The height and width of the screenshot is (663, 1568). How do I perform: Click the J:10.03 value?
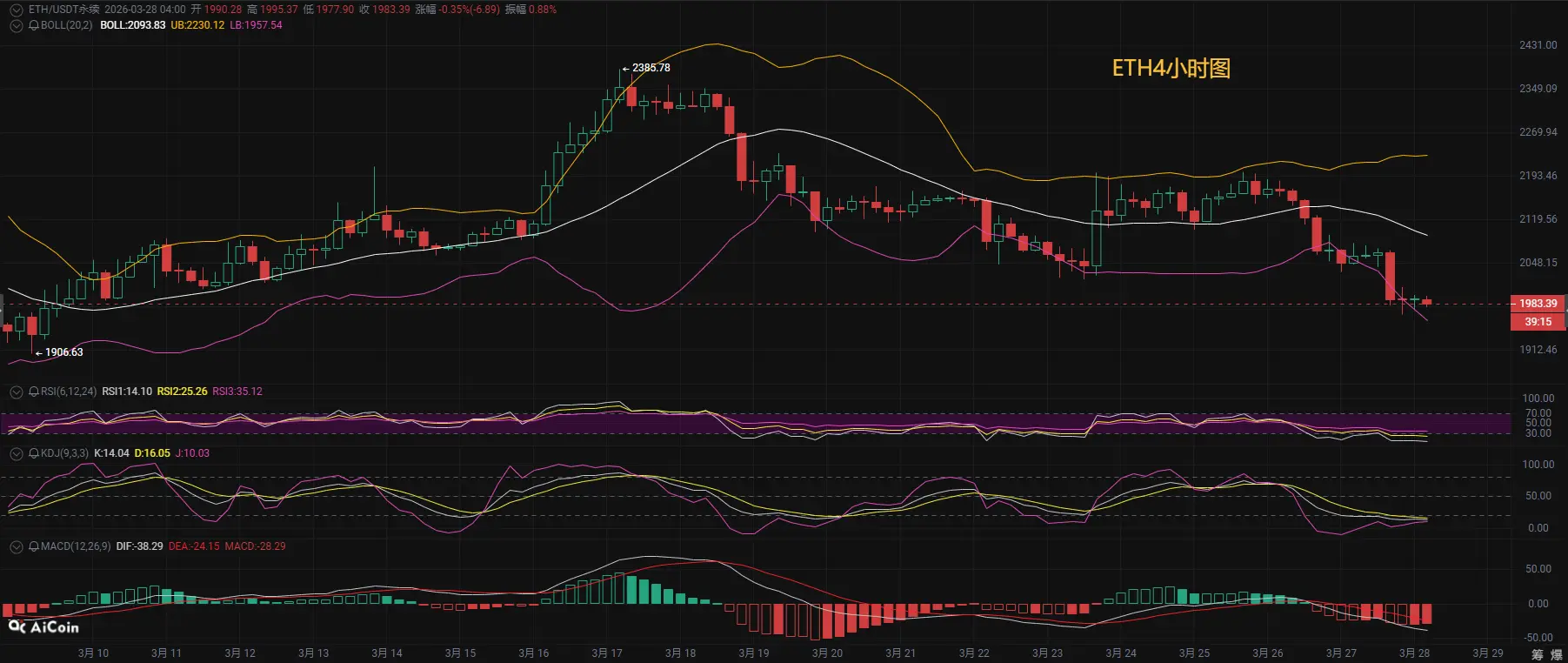[x=192, y=453]
